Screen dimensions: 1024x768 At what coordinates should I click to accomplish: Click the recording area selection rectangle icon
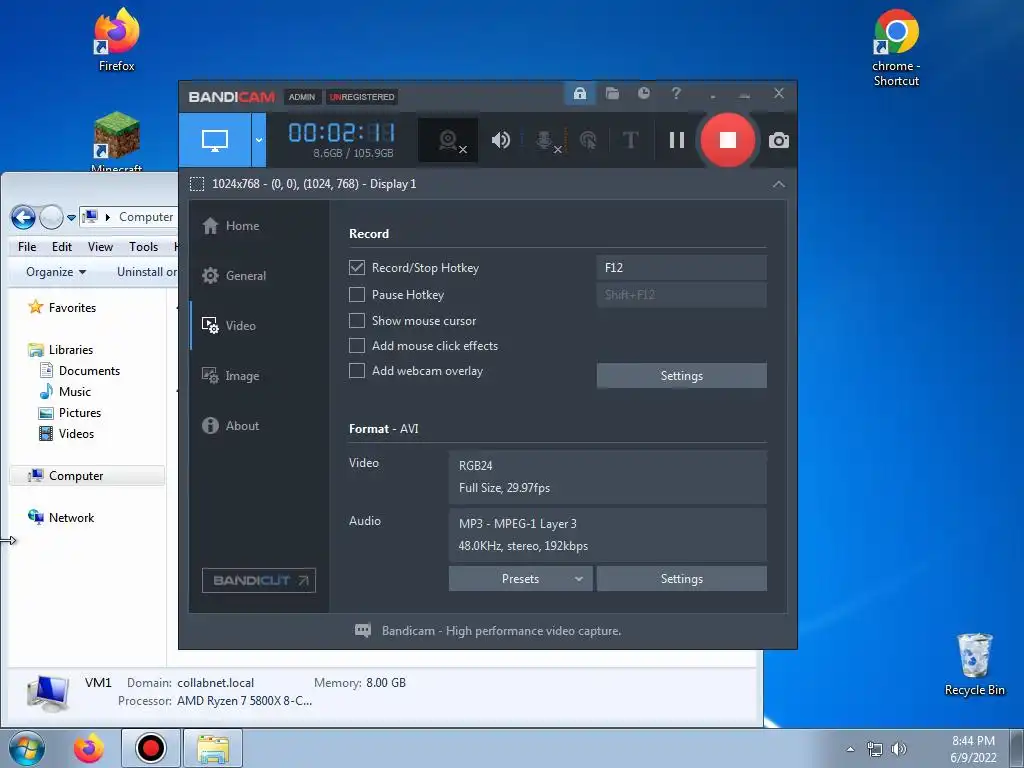(197, 184)
